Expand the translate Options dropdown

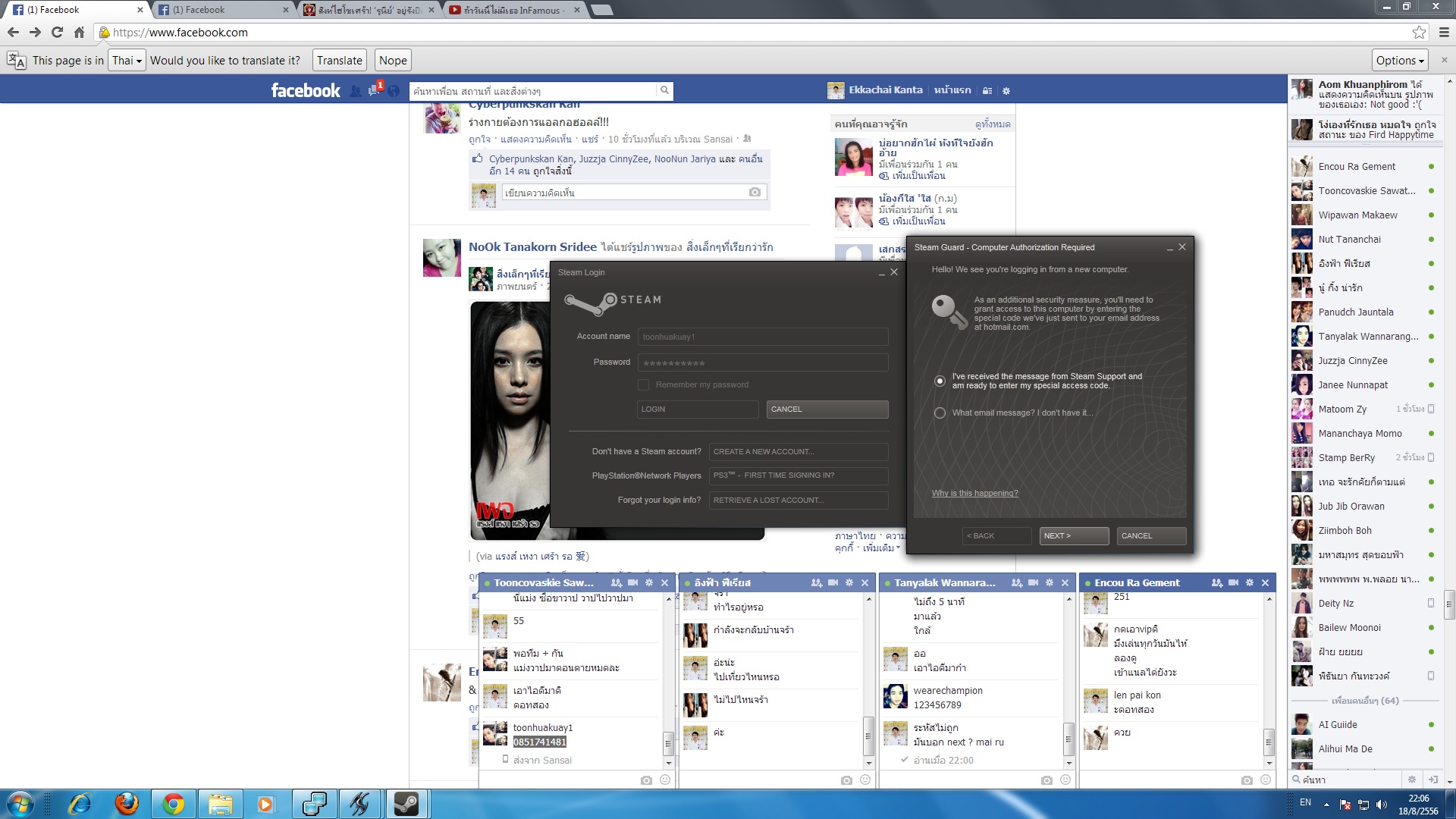[x=1400, y=61]
